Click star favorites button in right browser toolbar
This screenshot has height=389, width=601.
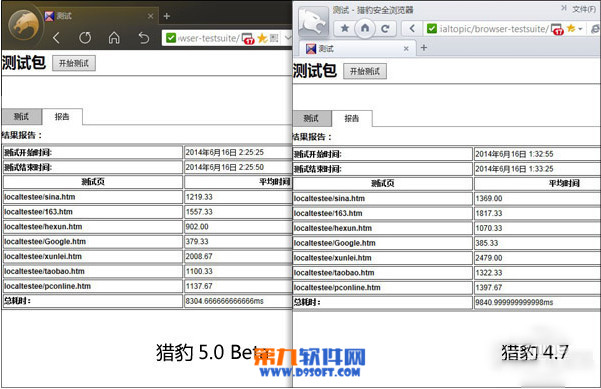tap(345, 28)
